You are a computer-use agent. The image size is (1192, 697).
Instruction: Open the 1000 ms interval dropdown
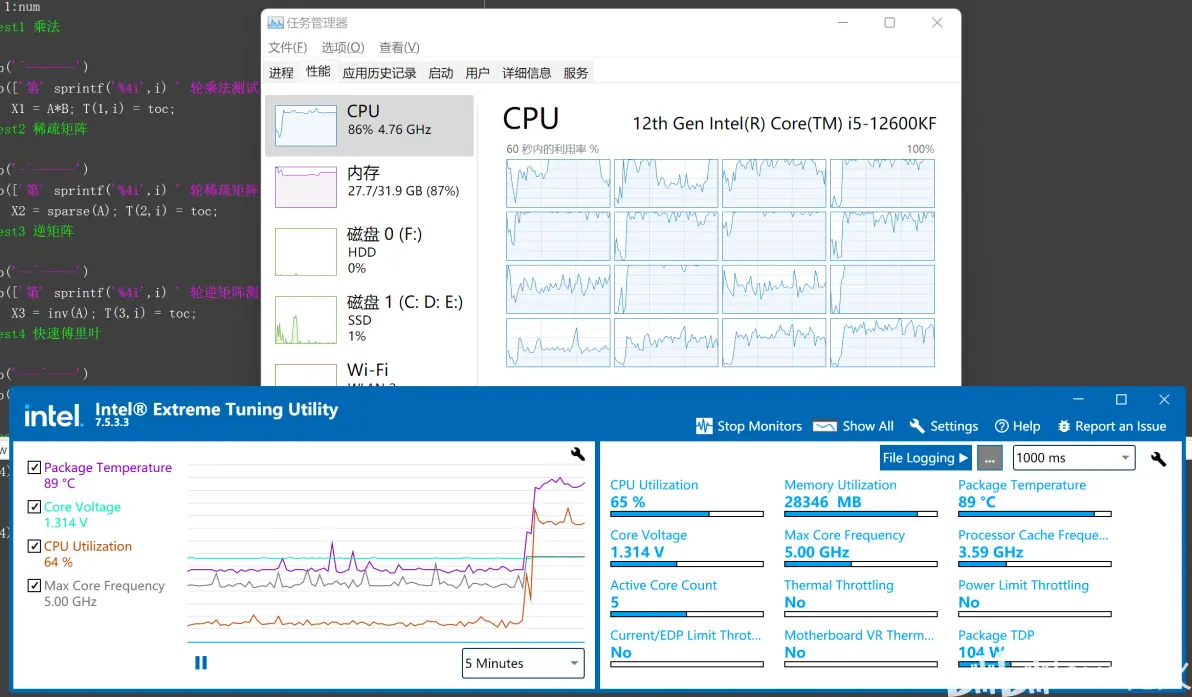click(x=1073, y=458)
